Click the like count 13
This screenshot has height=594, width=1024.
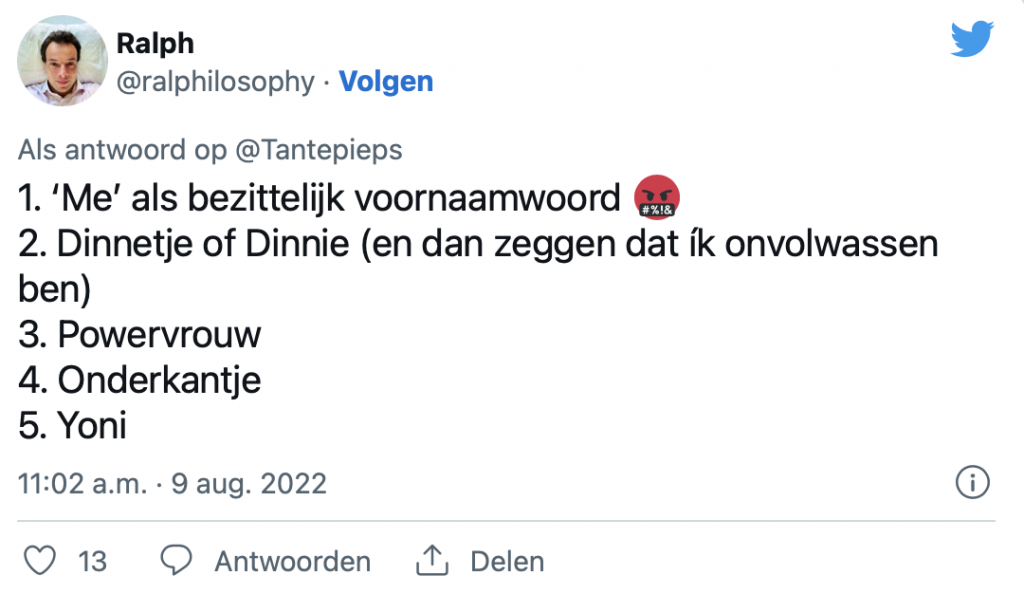coord(92,562)
